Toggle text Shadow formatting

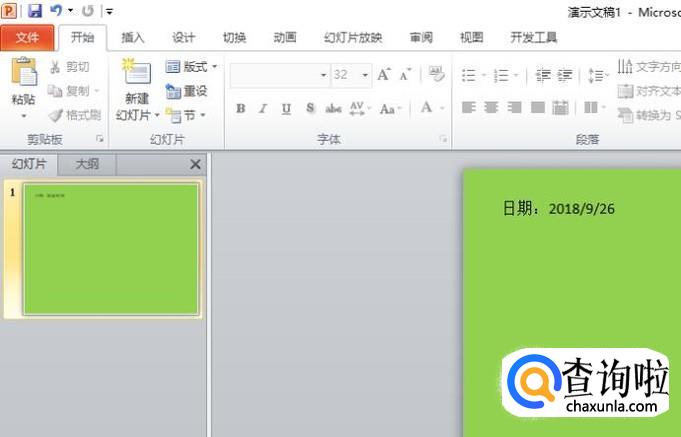310,108
